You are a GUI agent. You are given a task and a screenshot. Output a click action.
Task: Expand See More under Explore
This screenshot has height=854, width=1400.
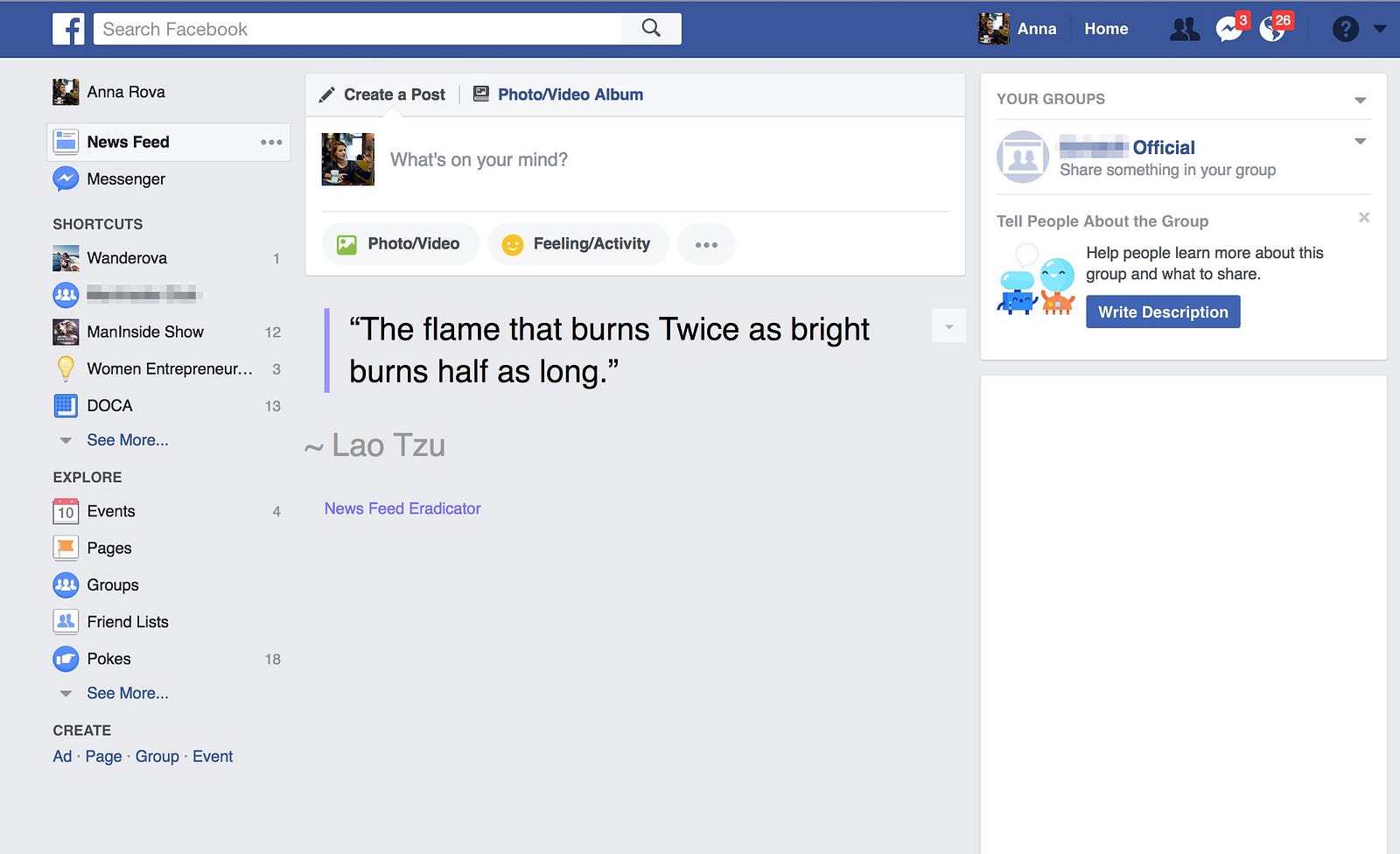click(x=128, y=693)
